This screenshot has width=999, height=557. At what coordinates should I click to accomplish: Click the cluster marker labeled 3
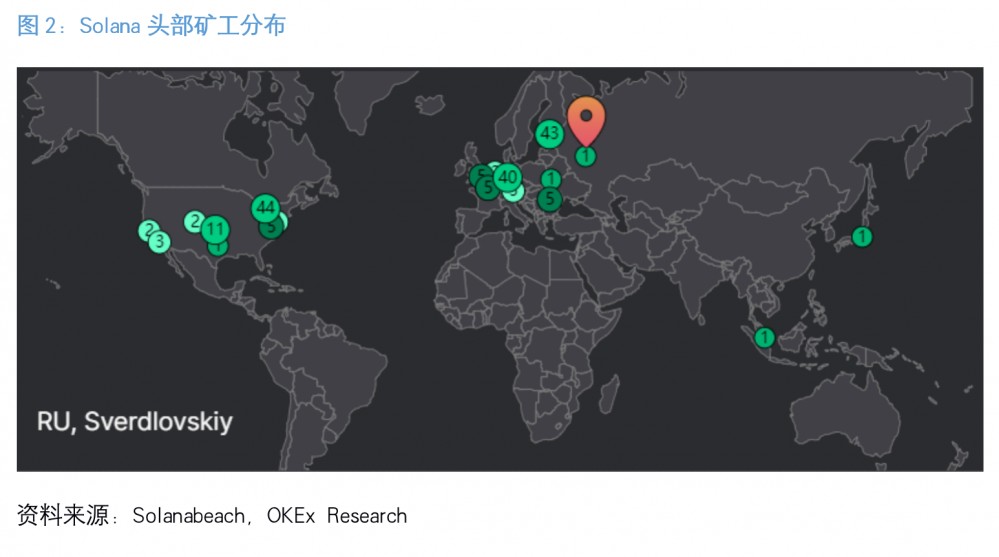(x=159, y=242)
